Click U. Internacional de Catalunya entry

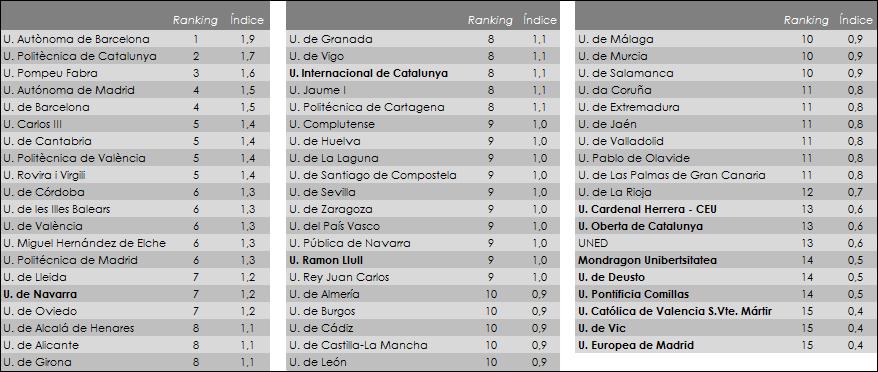pos(368,73)
